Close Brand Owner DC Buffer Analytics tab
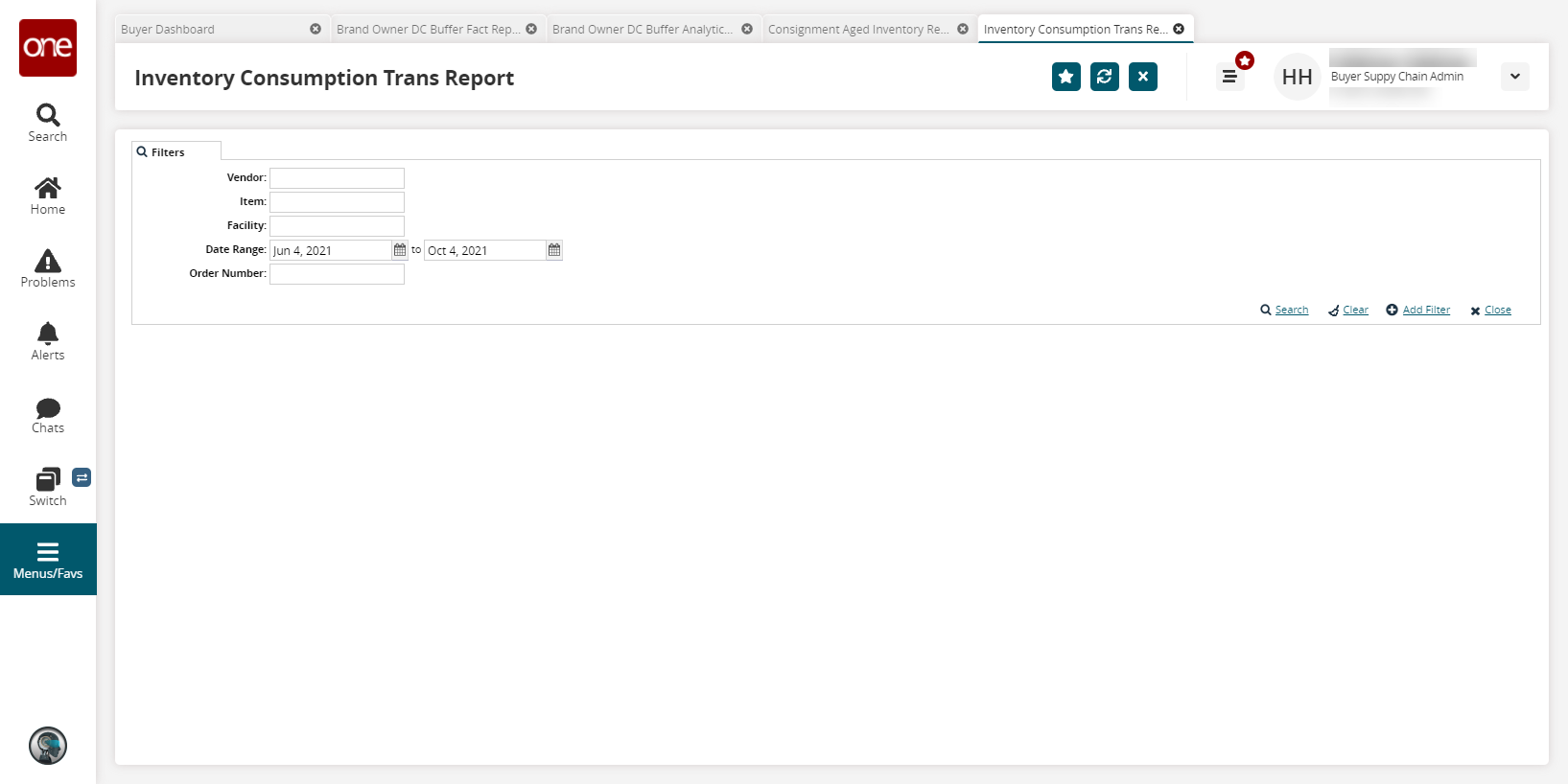This screenshot has width=1568, height=784. pos(747,29)
